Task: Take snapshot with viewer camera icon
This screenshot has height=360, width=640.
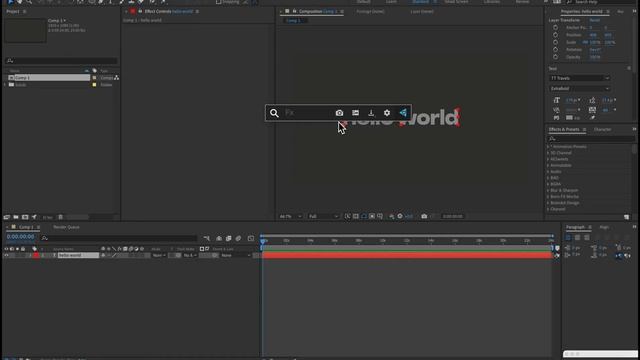Action: tap(424, 216)
